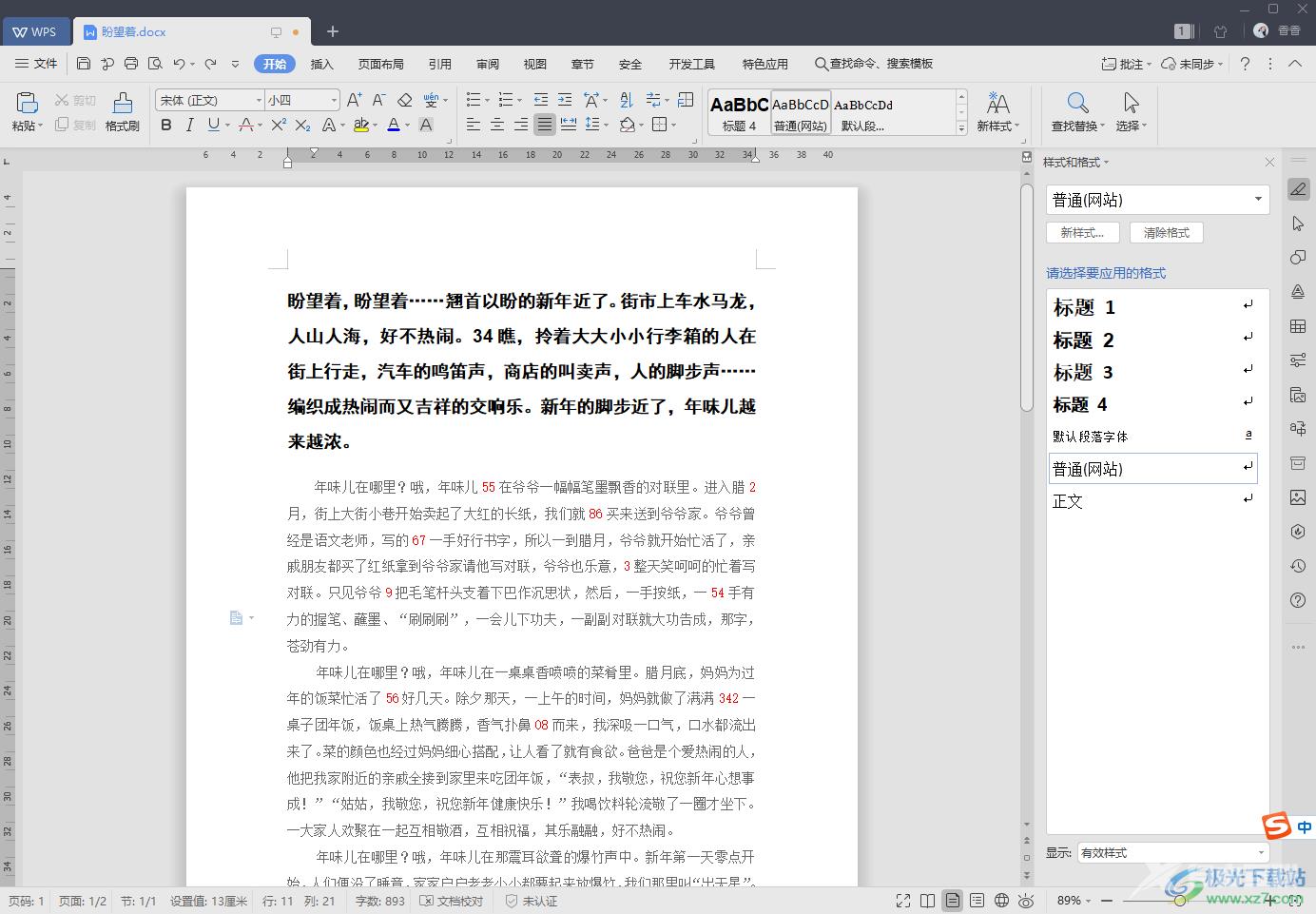This screenshot has width=1316, height=914.
Task: Click the 未同步 sync button
Action: (x=1193, y=64)
